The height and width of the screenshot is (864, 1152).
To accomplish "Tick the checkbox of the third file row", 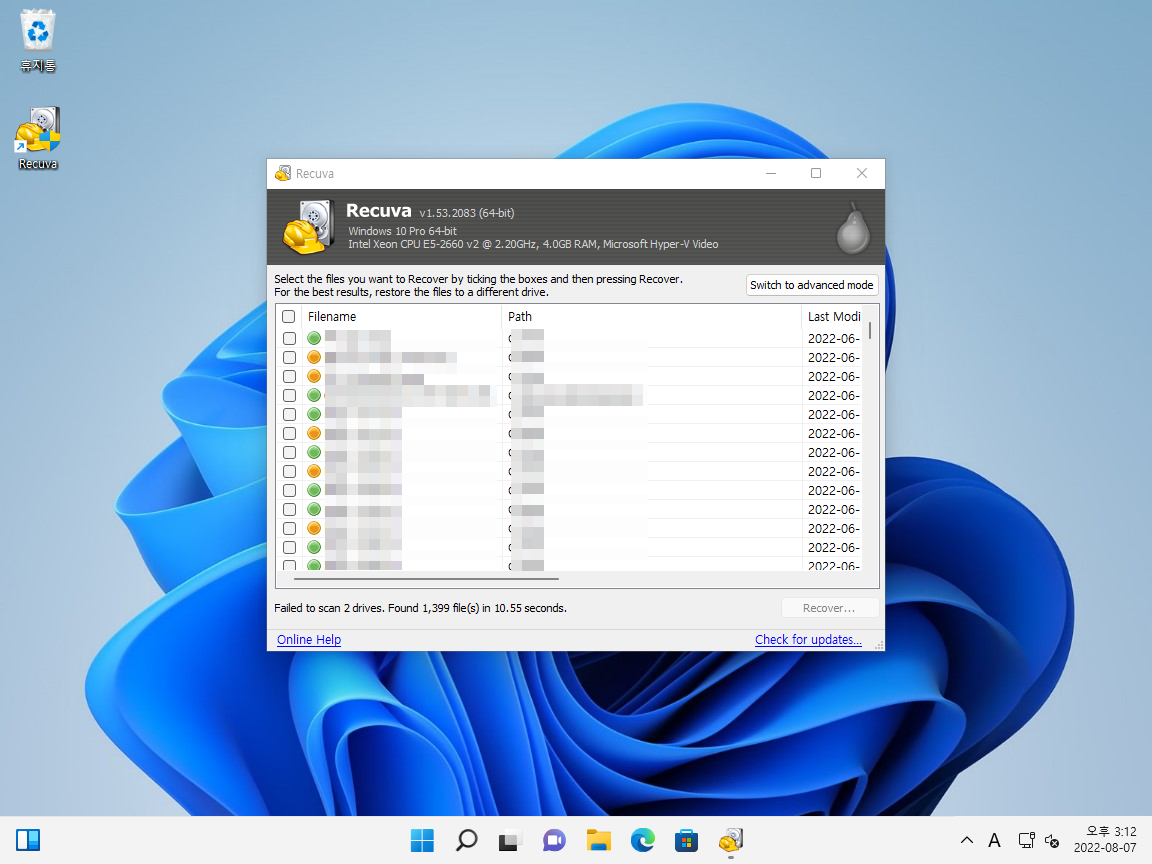I will (289, 377).
